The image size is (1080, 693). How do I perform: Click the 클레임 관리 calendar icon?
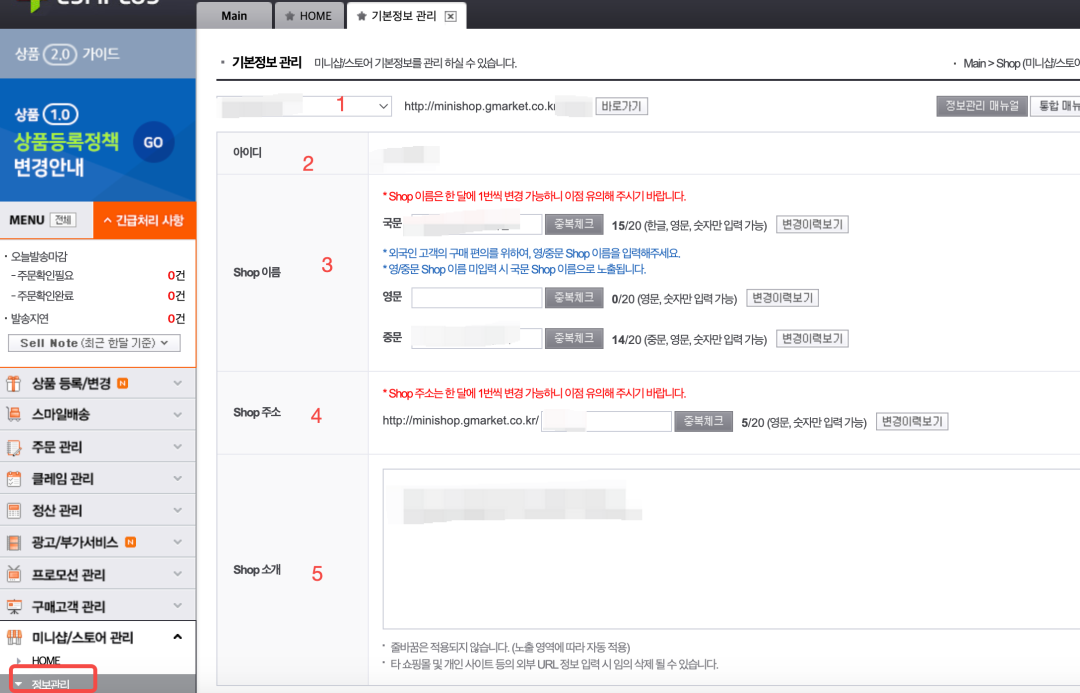click(13, 479)
